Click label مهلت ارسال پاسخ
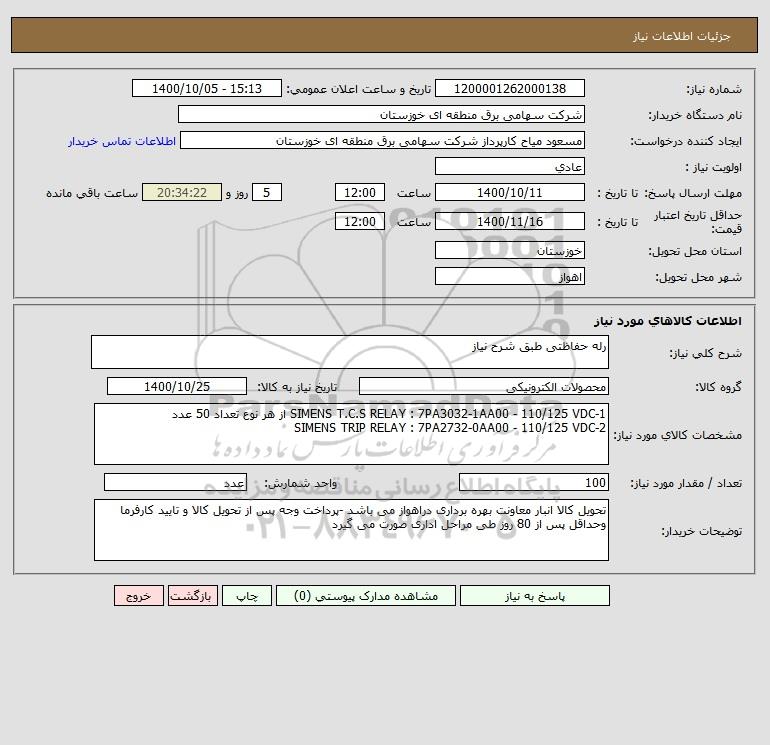Image resolution: width=770 pixels, height=745 pixels. (x=693, y=193)
